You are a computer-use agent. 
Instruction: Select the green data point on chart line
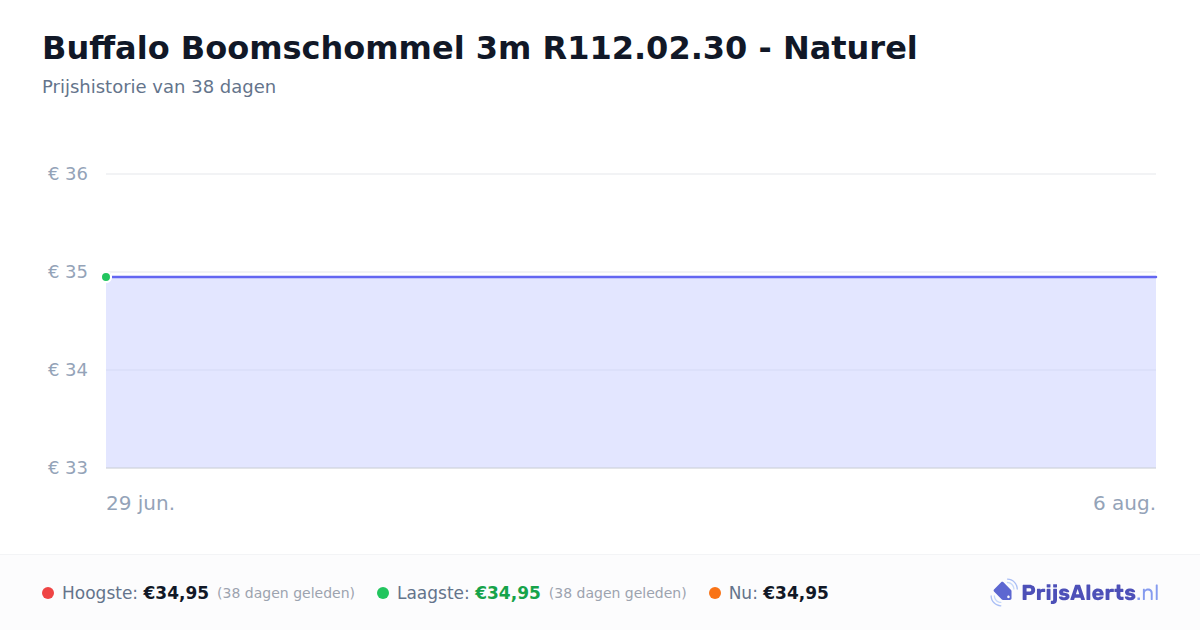pos(106,277)
